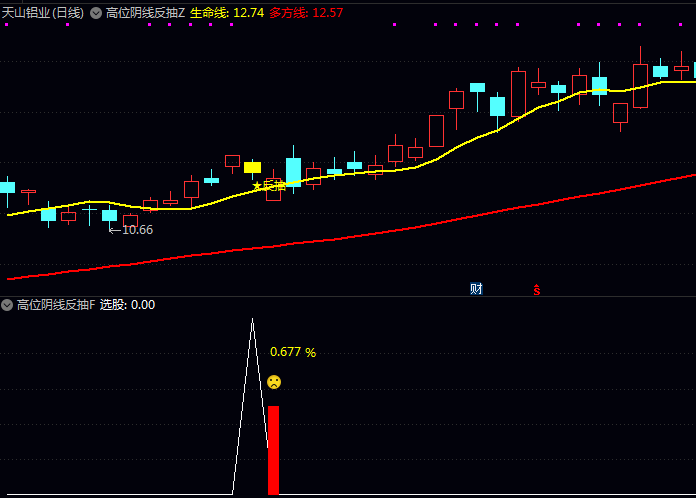This screenshot has height=498, width=696.
Task: Click the white spike peak in sub-chart
Action: (x=253, y=320)
